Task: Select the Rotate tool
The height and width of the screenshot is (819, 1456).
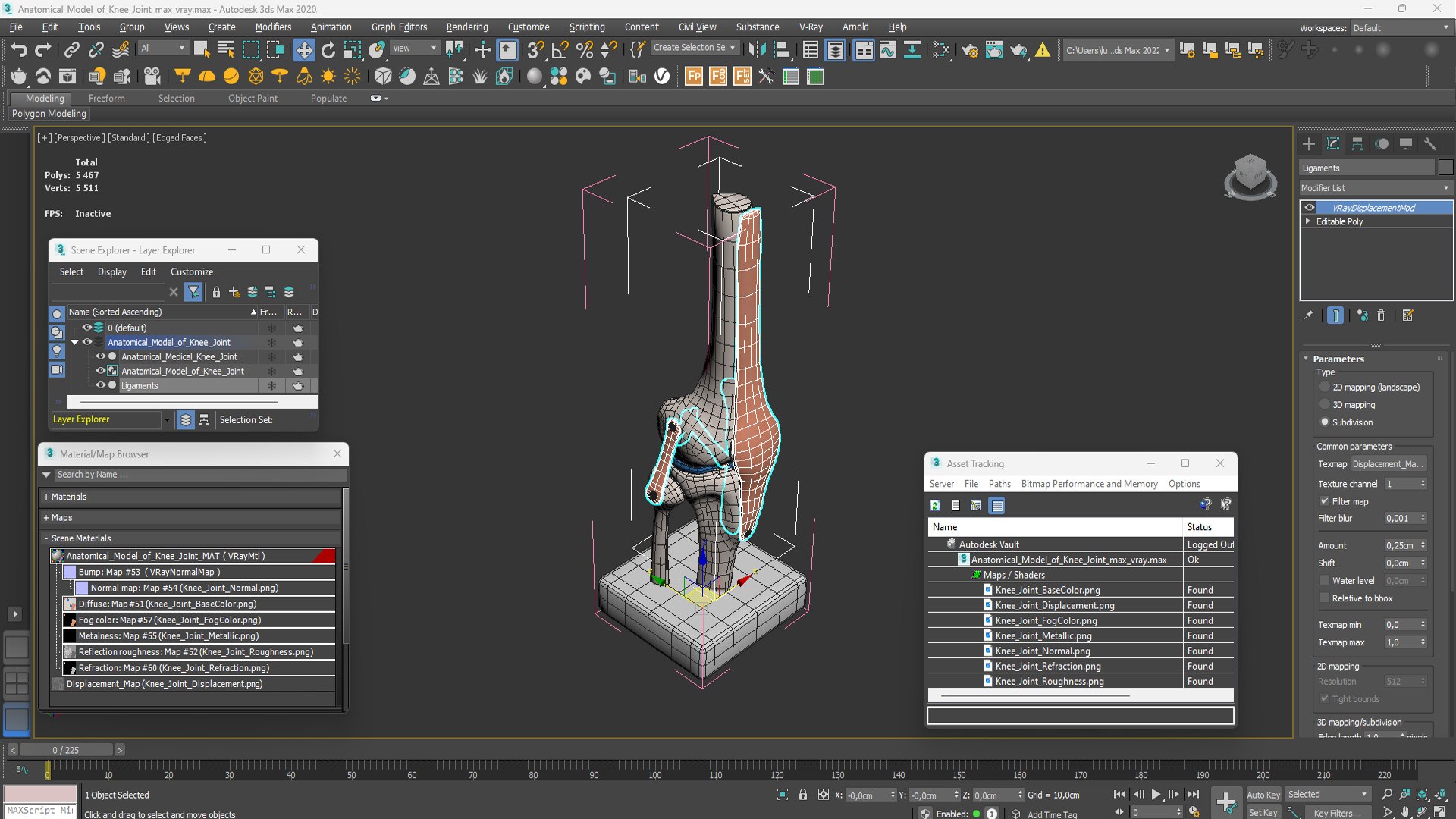Action: coord(328,50)
